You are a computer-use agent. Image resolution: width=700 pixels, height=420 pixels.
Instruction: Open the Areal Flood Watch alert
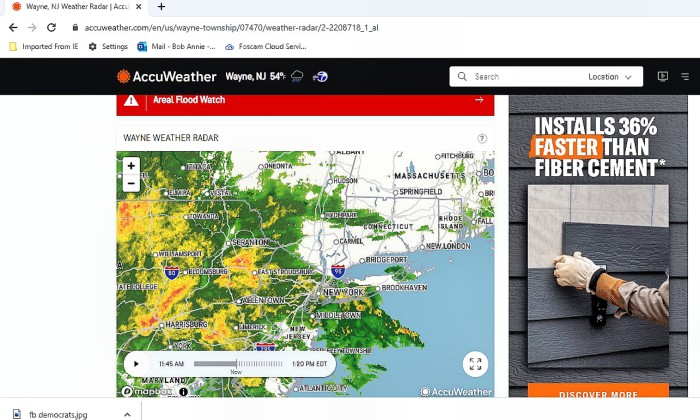pos(305,100)
